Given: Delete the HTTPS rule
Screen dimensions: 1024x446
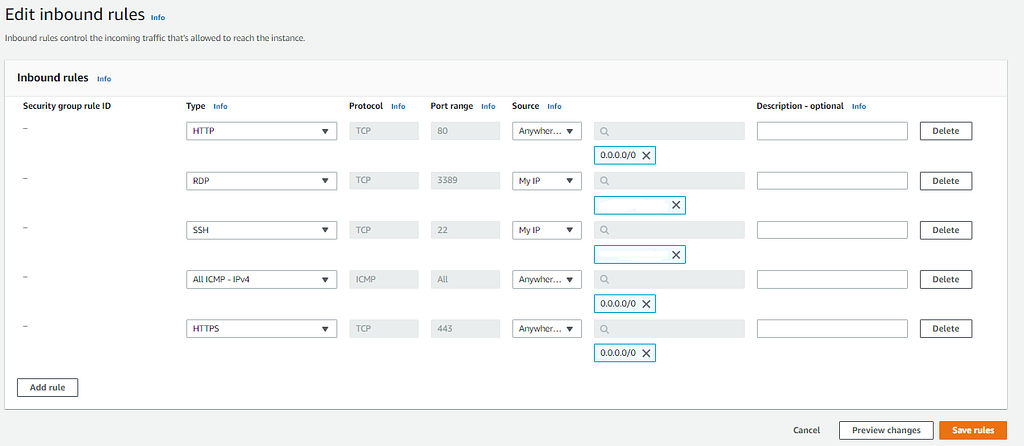Looking at the screenshot, I should click(946, 328).
